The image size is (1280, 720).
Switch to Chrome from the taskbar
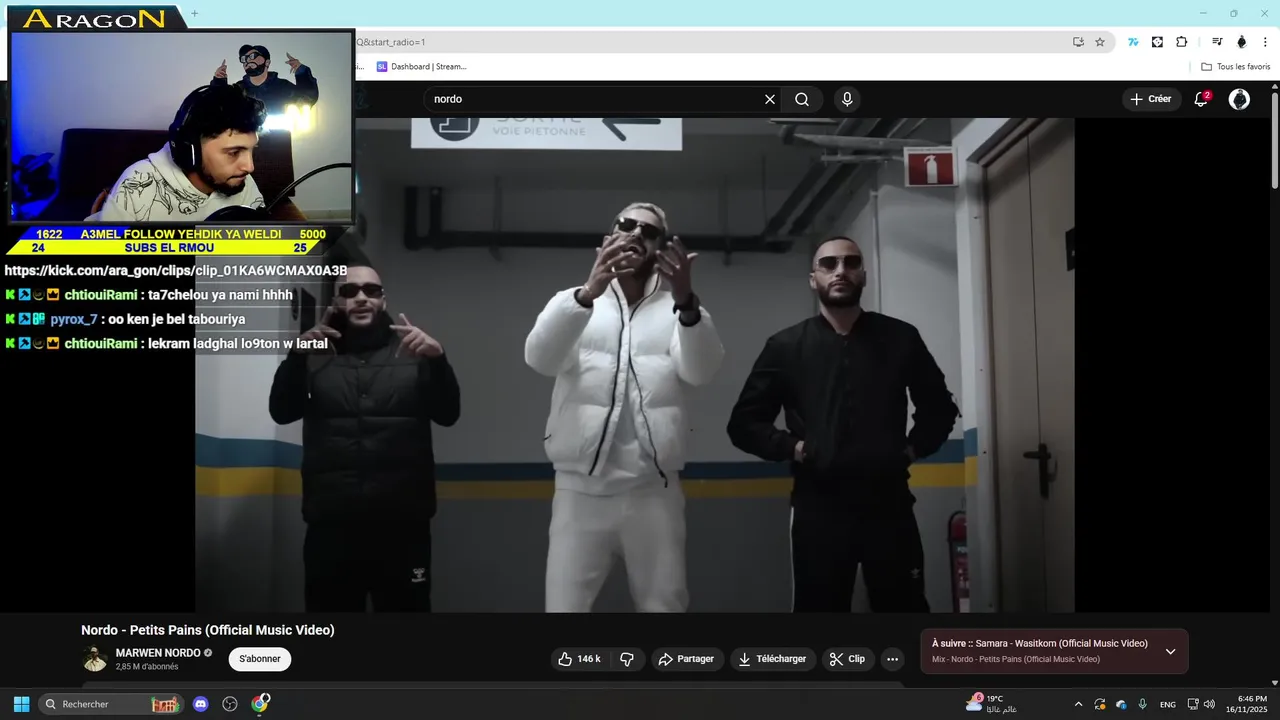coord(260,704)
